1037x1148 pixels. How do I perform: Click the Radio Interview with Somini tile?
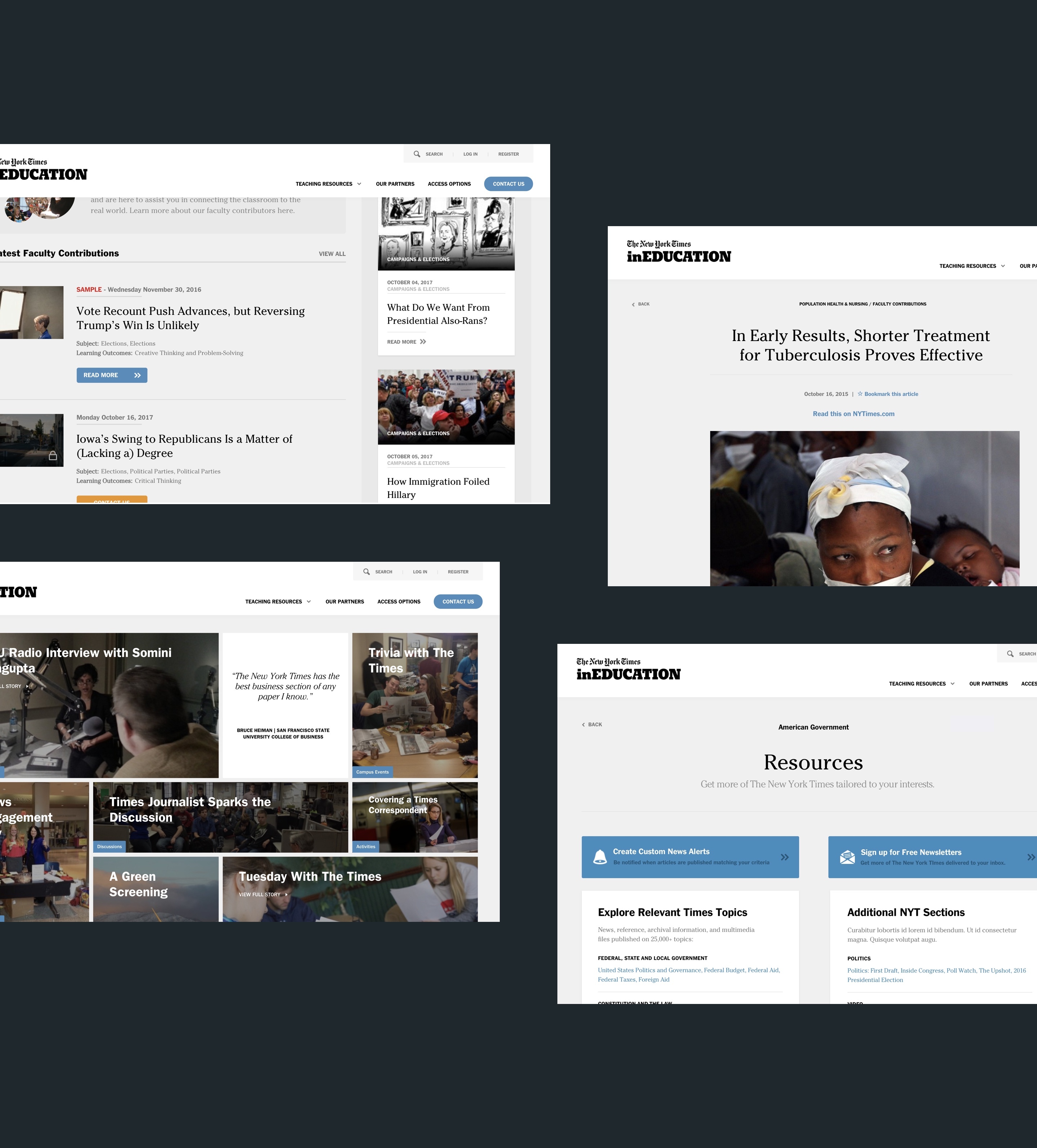click(x=109, y=705)
